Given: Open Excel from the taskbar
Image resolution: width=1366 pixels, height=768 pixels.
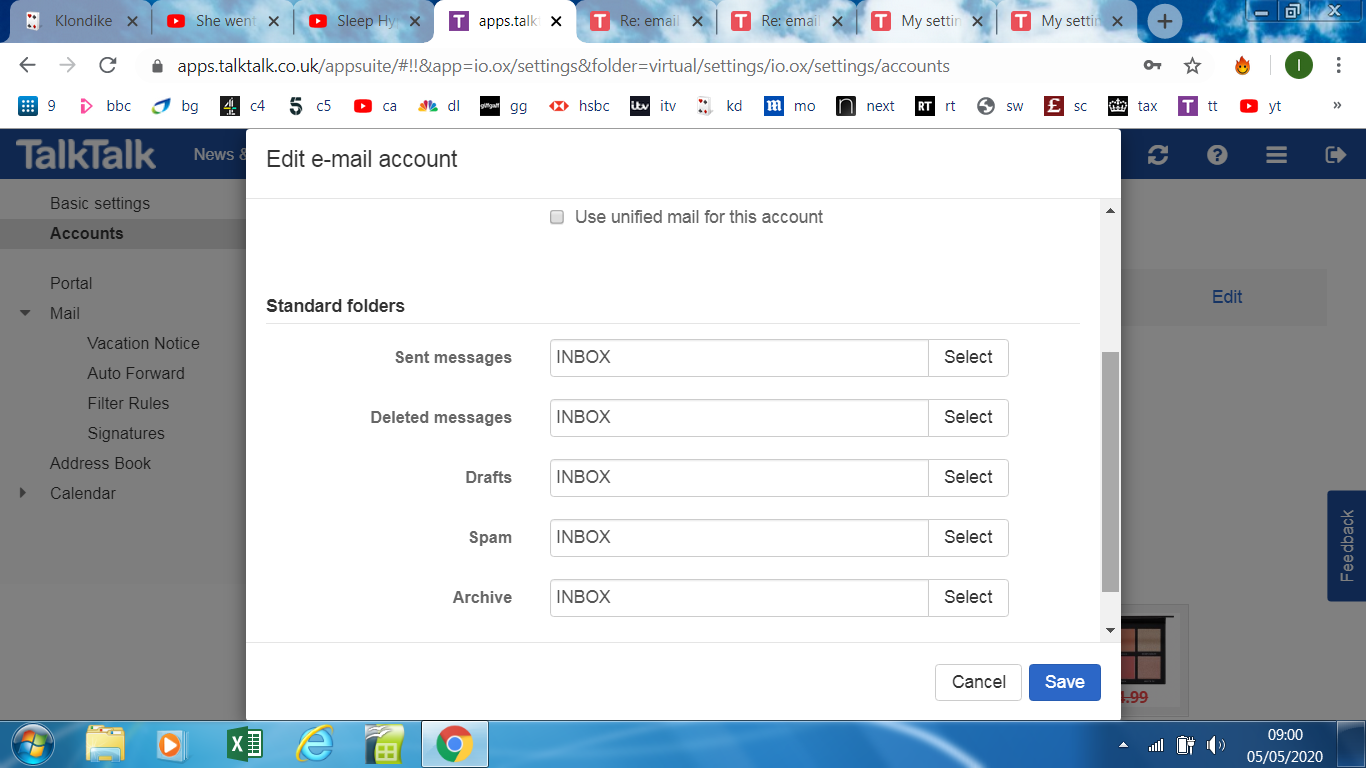Looking at the screenshot, I should pyautogui.click(x=243, y=744).
